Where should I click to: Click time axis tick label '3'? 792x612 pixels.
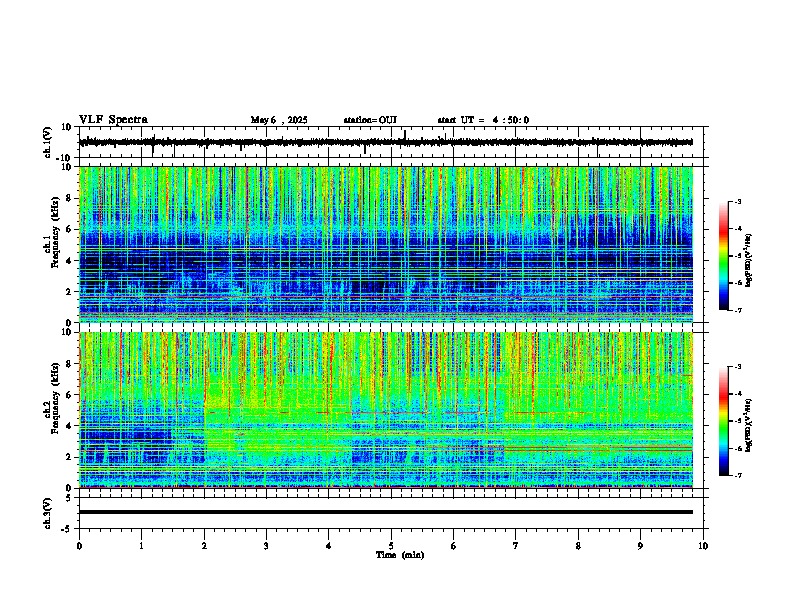tap(266, 546)
